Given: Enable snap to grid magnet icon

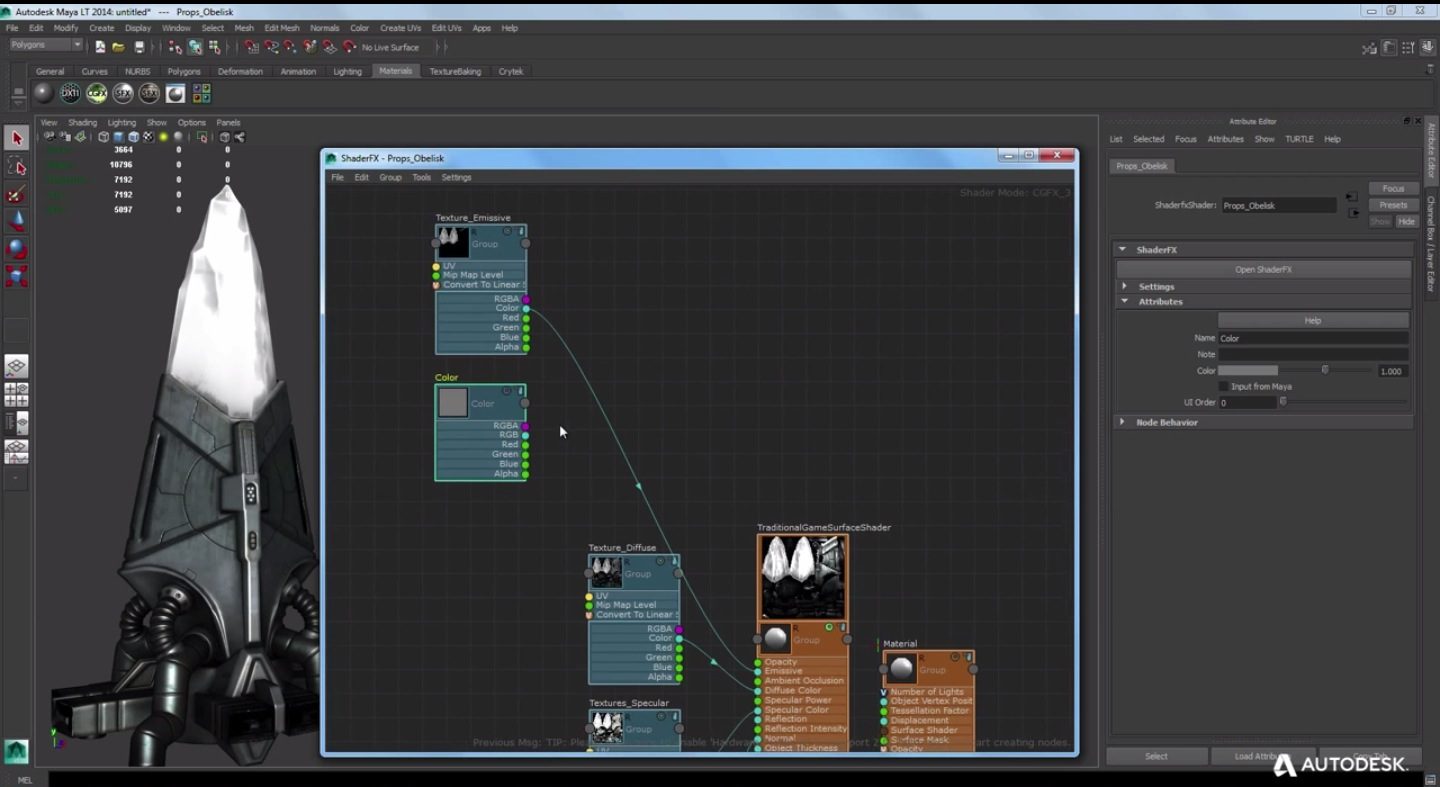Looking at the screenshot, I should (x=251, y=47).
